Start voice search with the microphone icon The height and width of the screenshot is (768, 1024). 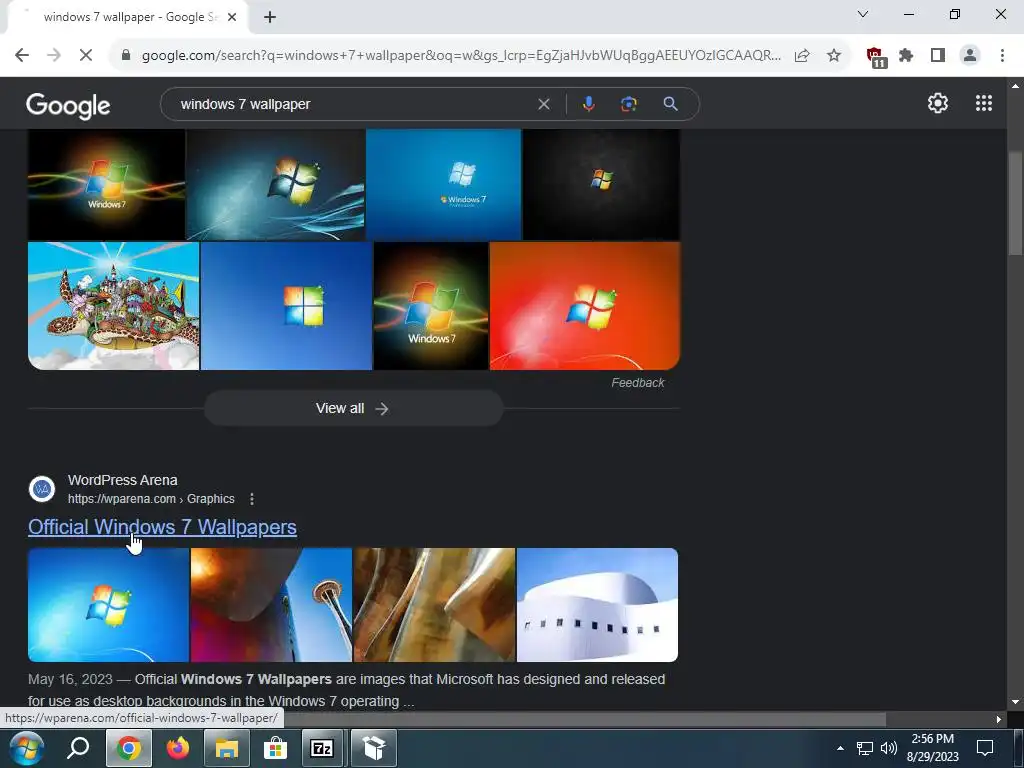pos(588,104)
